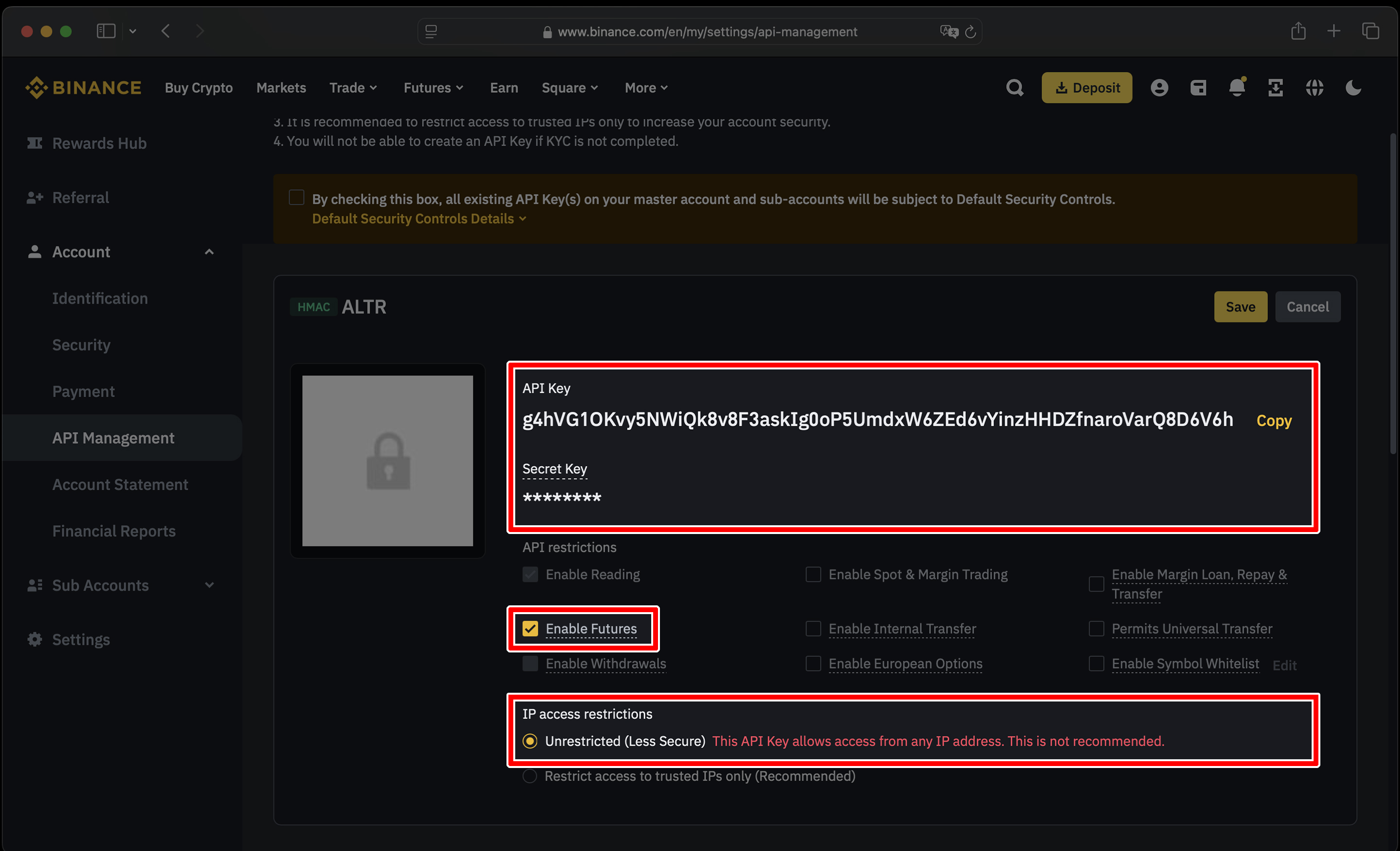Click the download/scan app icon
This screenshot has width=1400, height=851.
(1276, 87)
